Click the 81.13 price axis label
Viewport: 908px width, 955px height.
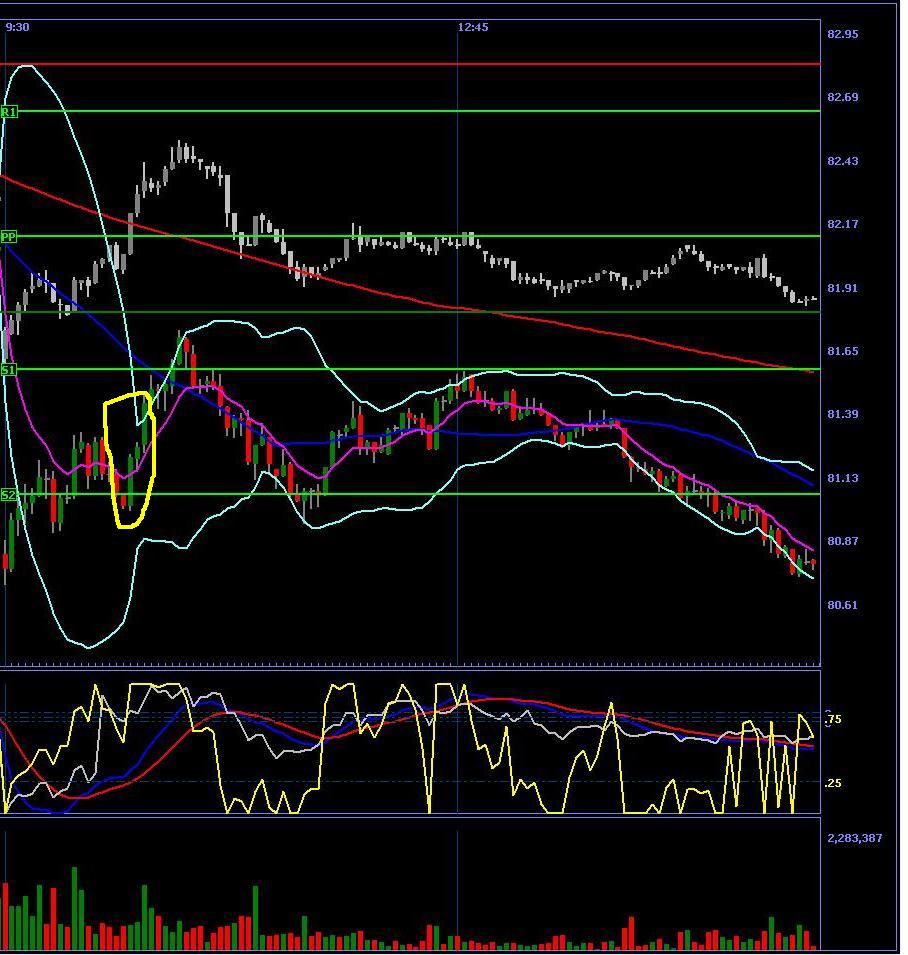[x=843, y=478]
